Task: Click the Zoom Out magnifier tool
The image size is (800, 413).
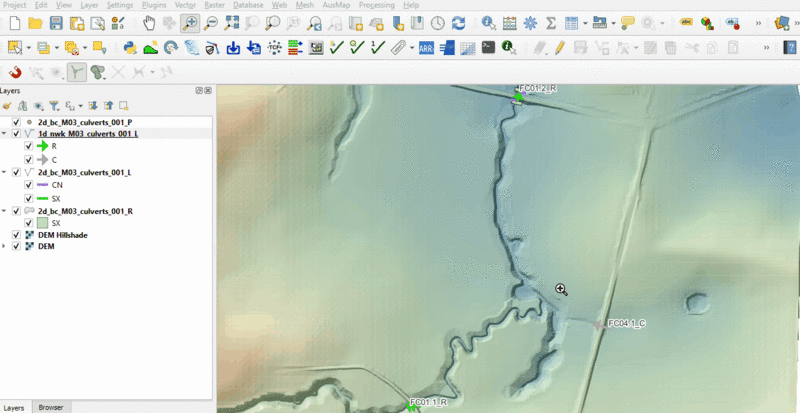Action: (210, 23)
